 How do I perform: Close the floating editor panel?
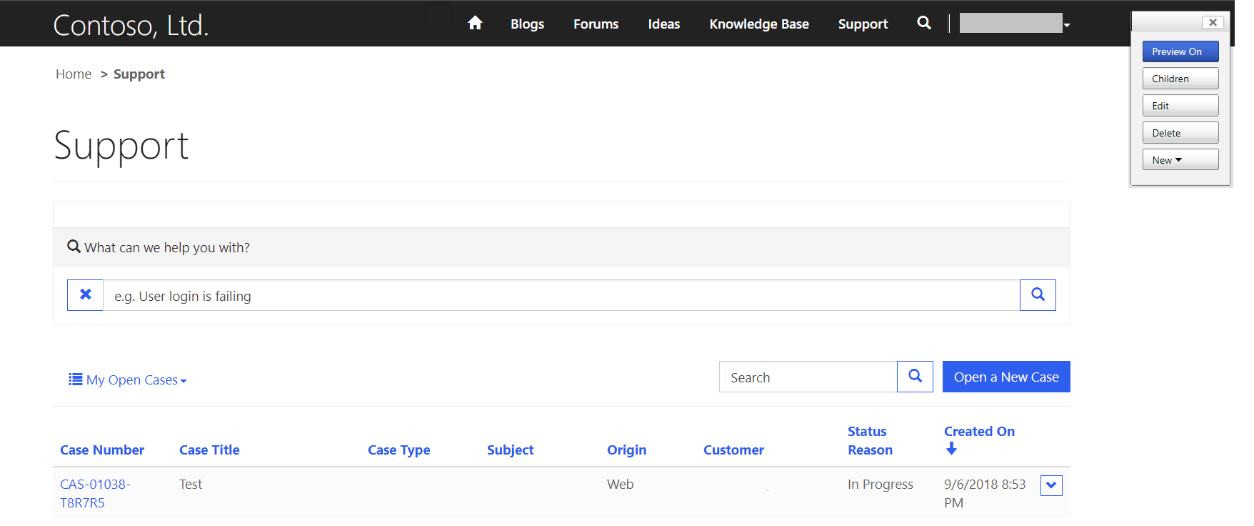click(1212, 22)
